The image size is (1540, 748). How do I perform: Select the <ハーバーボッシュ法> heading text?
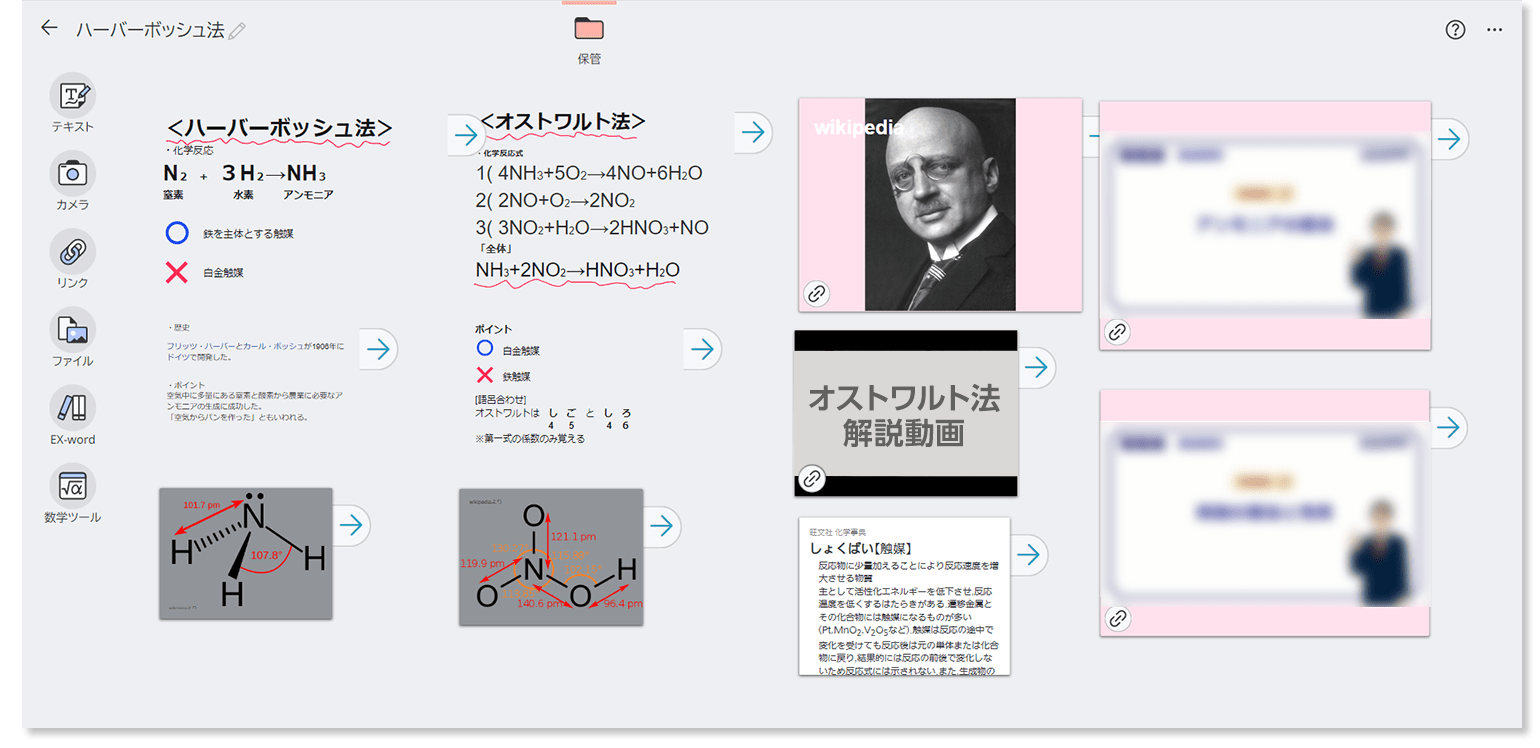[x=280, y=129]
